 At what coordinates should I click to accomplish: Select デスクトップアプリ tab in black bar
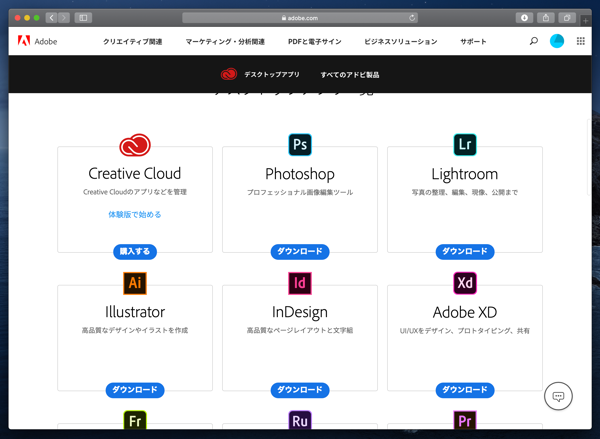click(x=272, y=74)
